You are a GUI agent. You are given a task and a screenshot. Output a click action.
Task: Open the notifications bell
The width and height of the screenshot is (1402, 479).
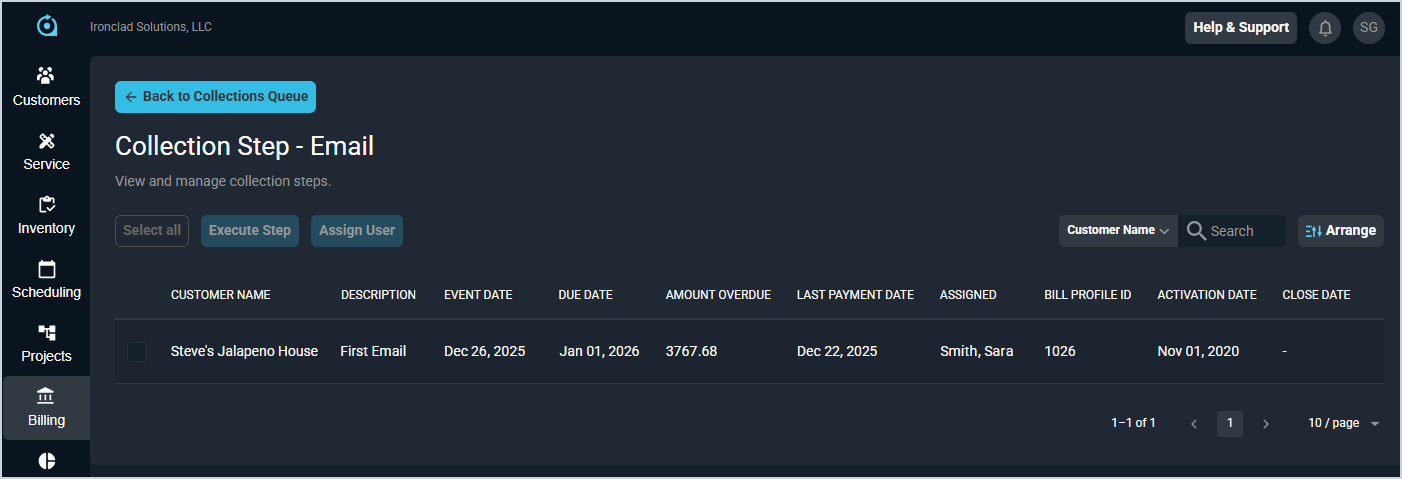pyautogui.click(x=1325, y=28)
